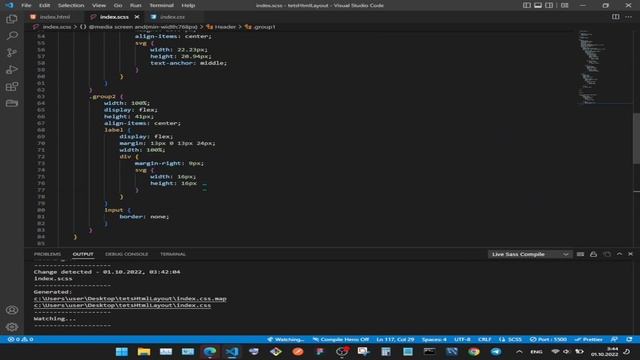Toggle bottom panel layout button
The height and width of the screenshot is (360, 640).
538,5
